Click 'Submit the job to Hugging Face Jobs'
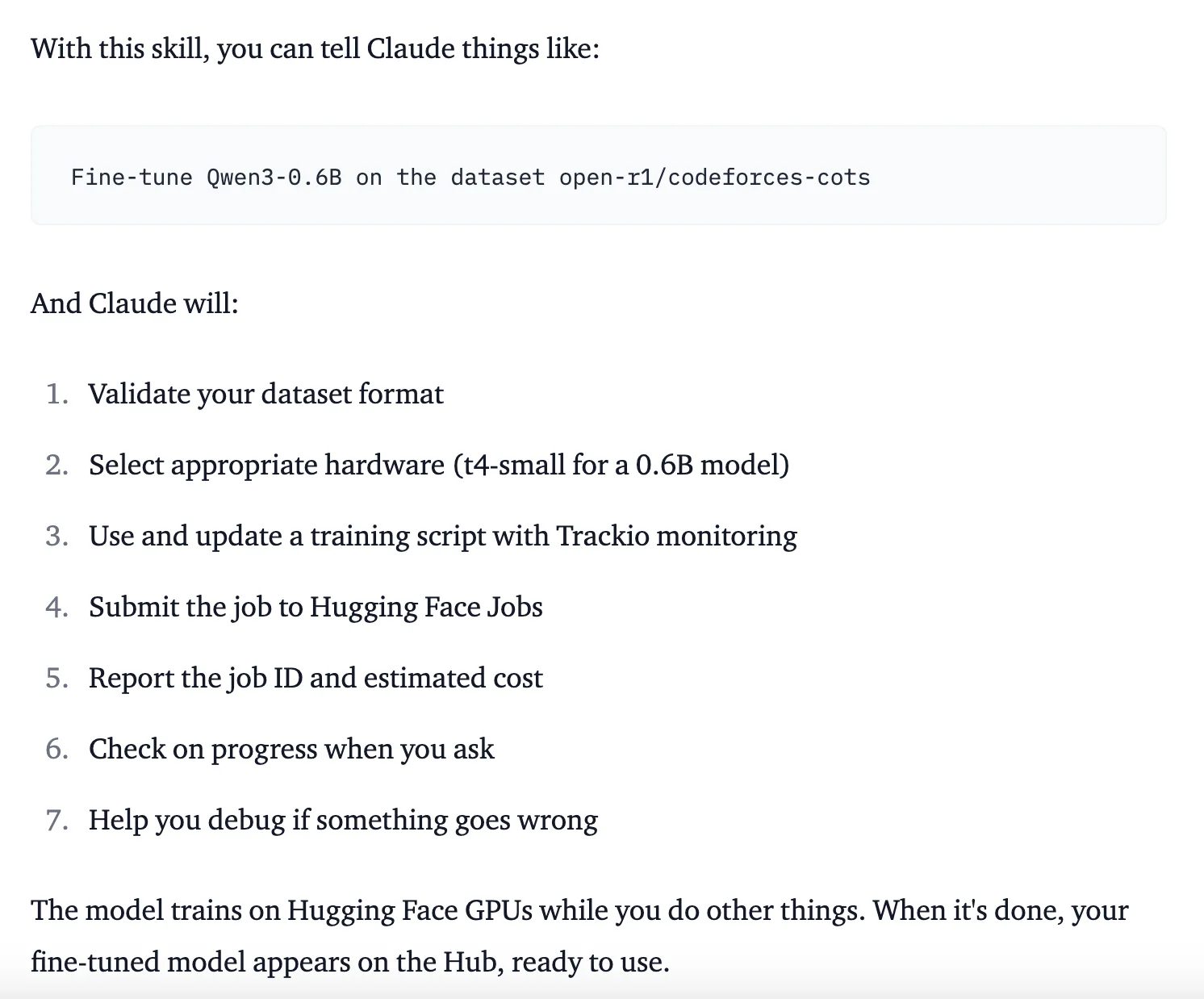1204x999 pixels. tap(316, 607)
